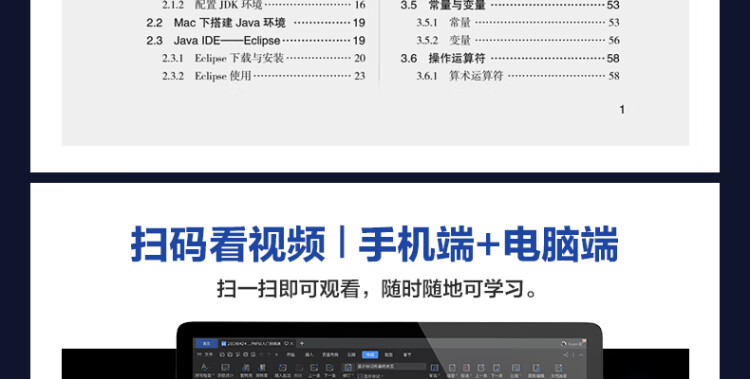750x379 pixels.
Task: Add a new document tab with plus
Action: (301, 344)
